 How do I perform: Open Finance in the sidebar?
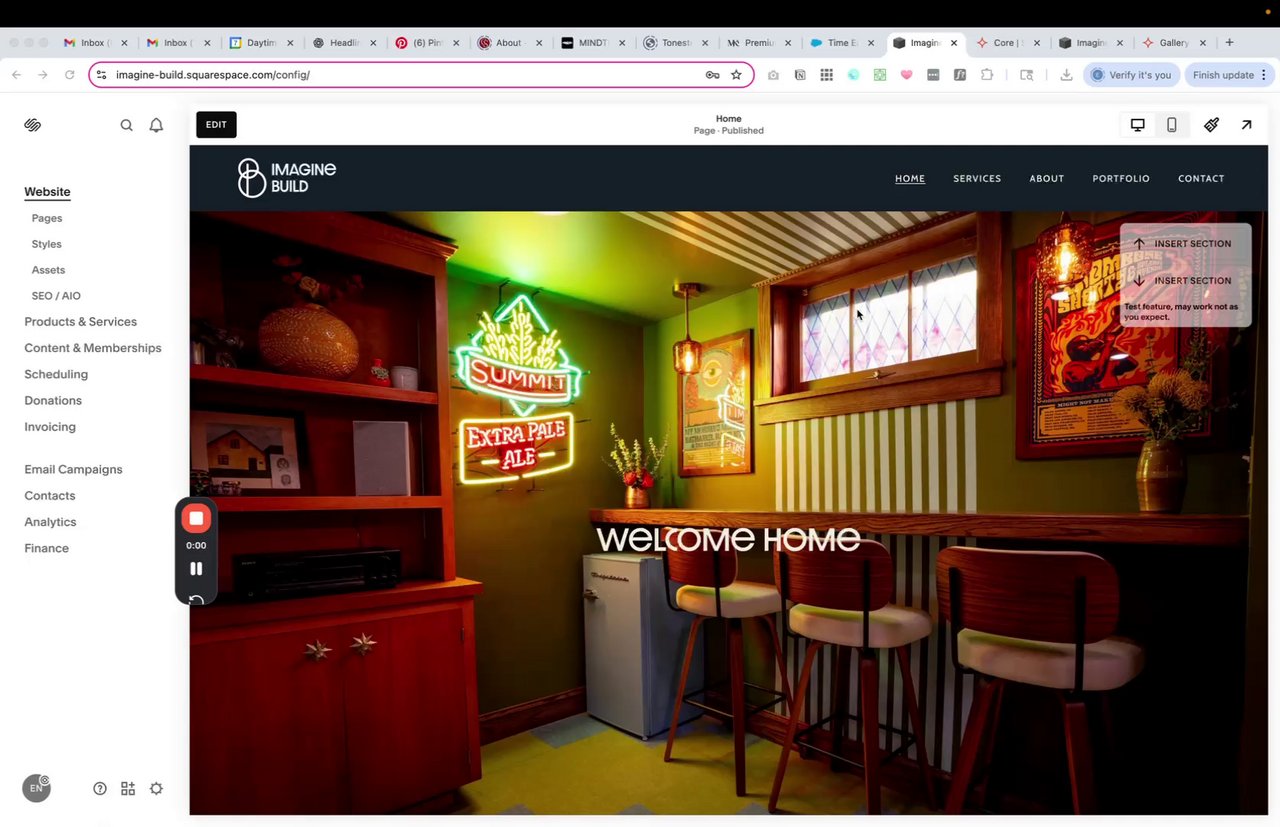coord(47,548)
